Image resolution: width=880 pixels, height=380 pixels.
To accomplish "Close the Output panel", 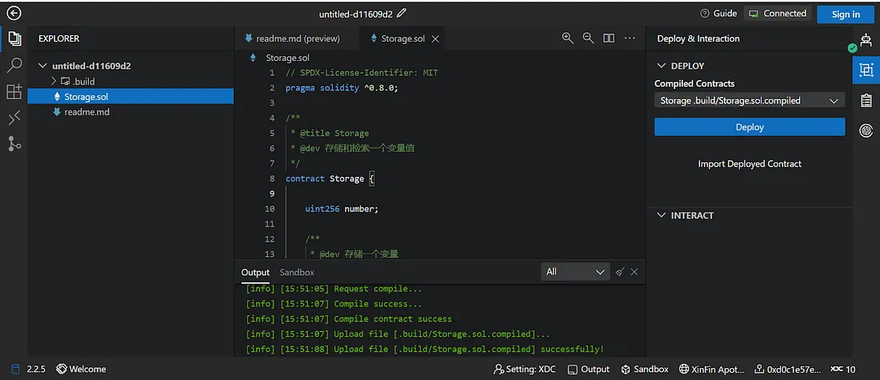I will pyautogui.click(x=634, y=272).
